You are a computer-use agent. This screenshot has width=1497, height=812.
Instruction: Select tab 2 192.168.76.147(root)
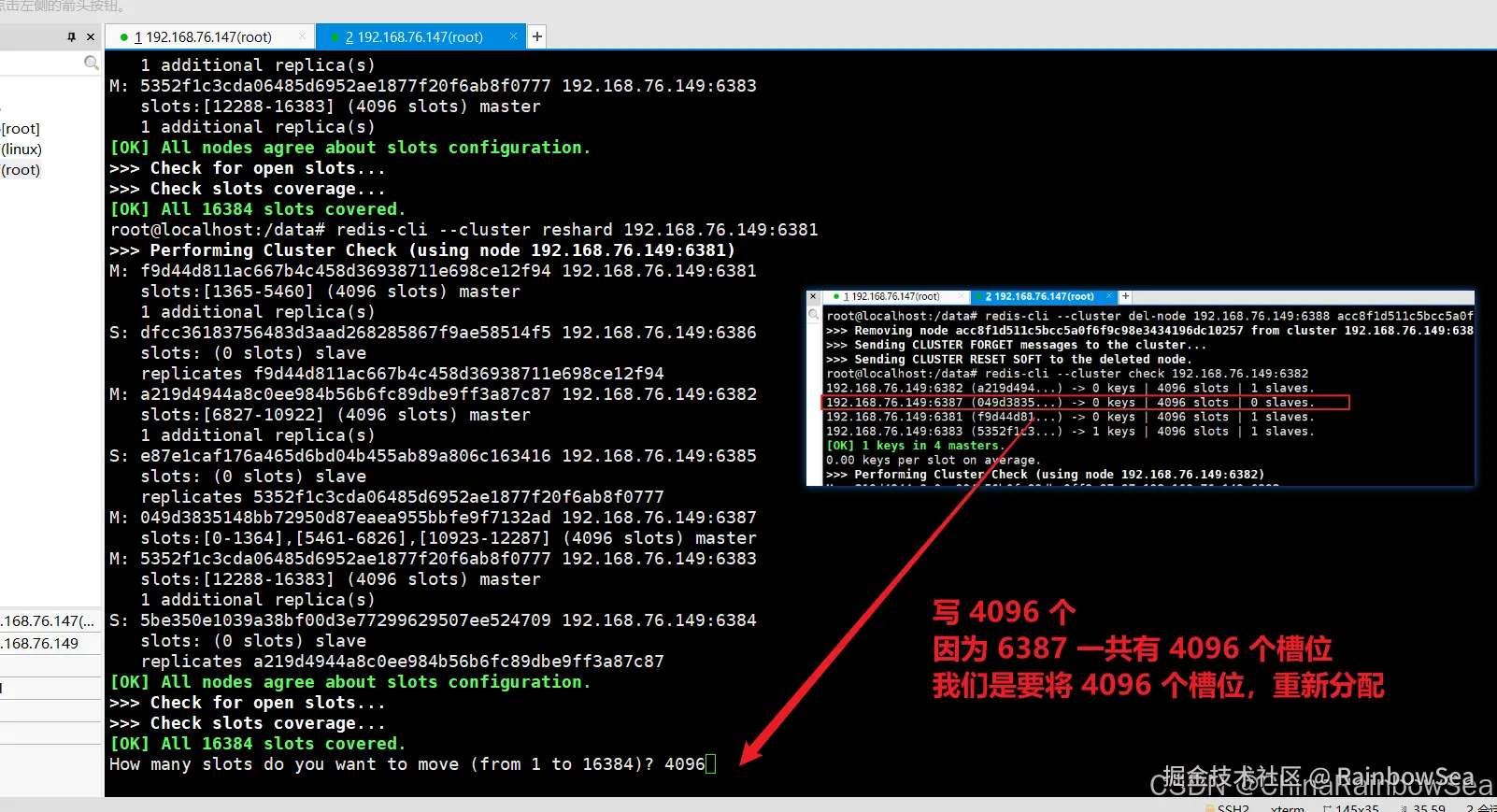(414, 37)
